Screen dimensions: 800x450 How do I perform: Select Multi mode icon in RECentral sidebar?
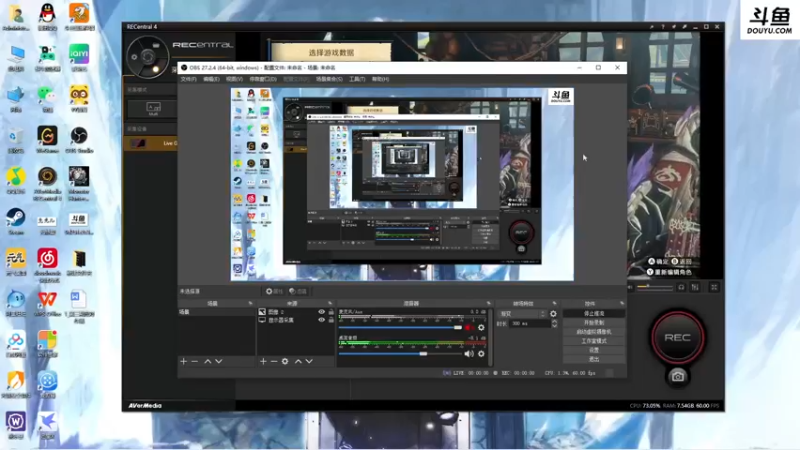coord(154,108)
